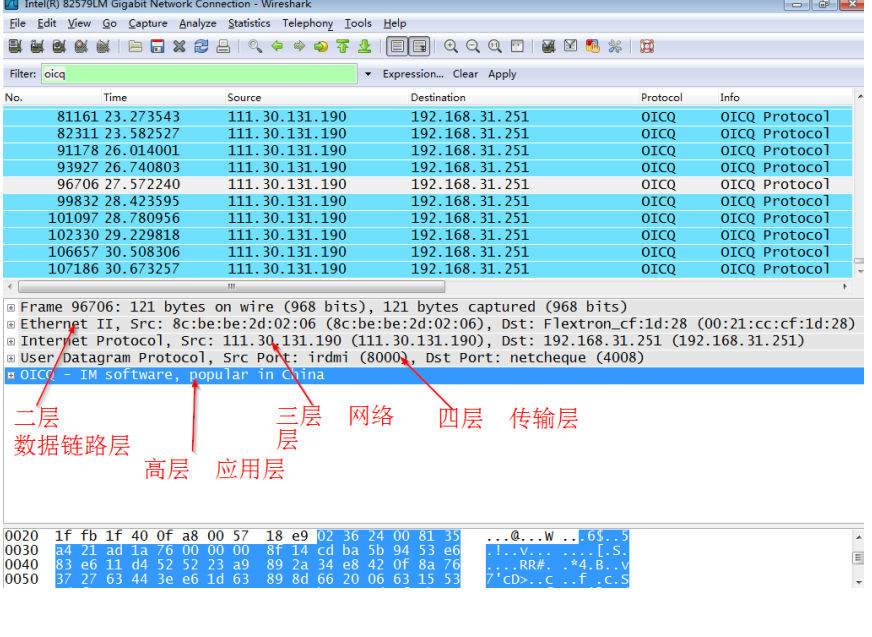
Task: Open coloring rules icon
Action: pyautogui.click(x=593, y=46)
